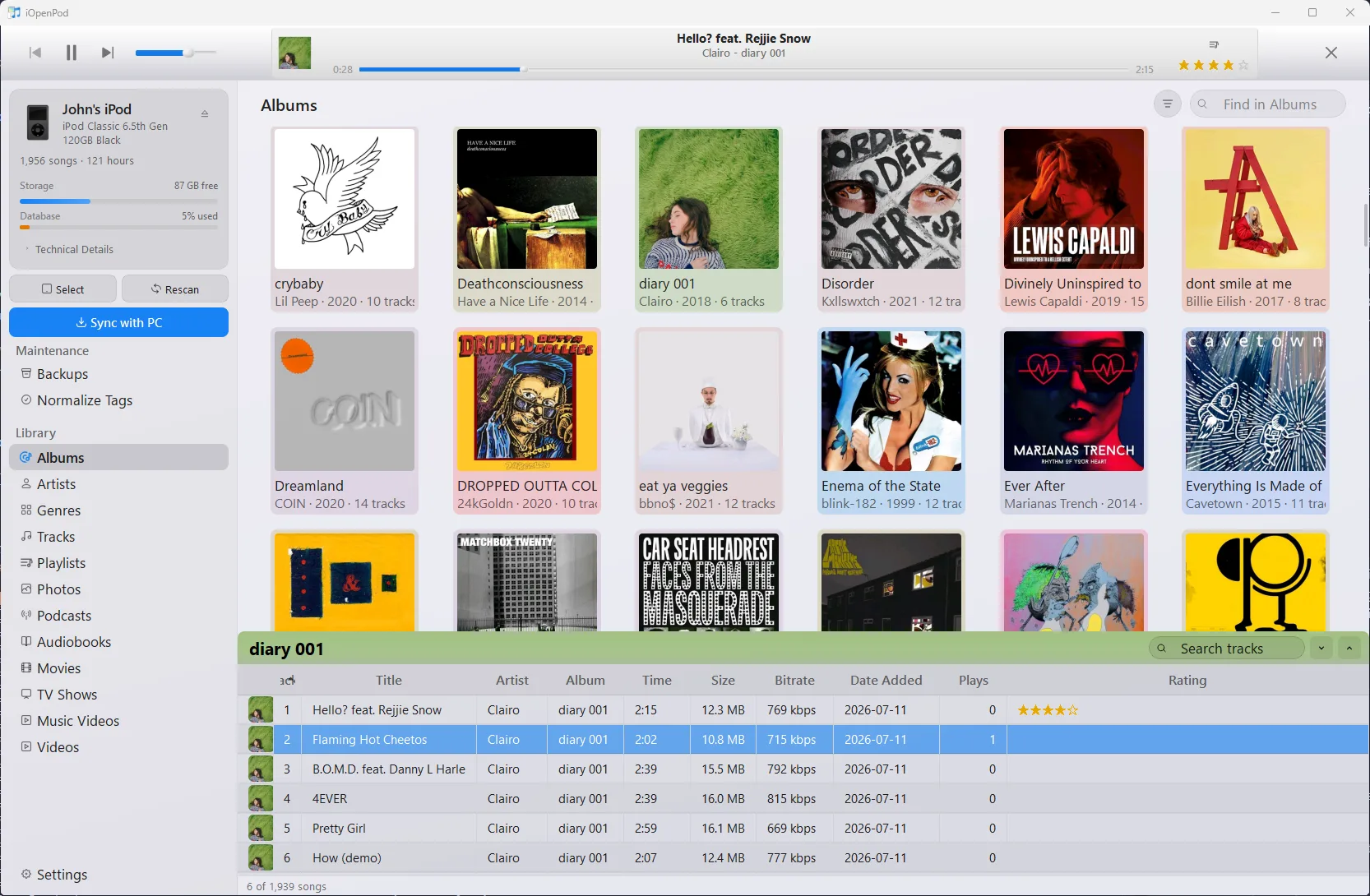Screen dimensions: 1370x896
Task: Skip to the next track
Action: [x=108, y=53]
